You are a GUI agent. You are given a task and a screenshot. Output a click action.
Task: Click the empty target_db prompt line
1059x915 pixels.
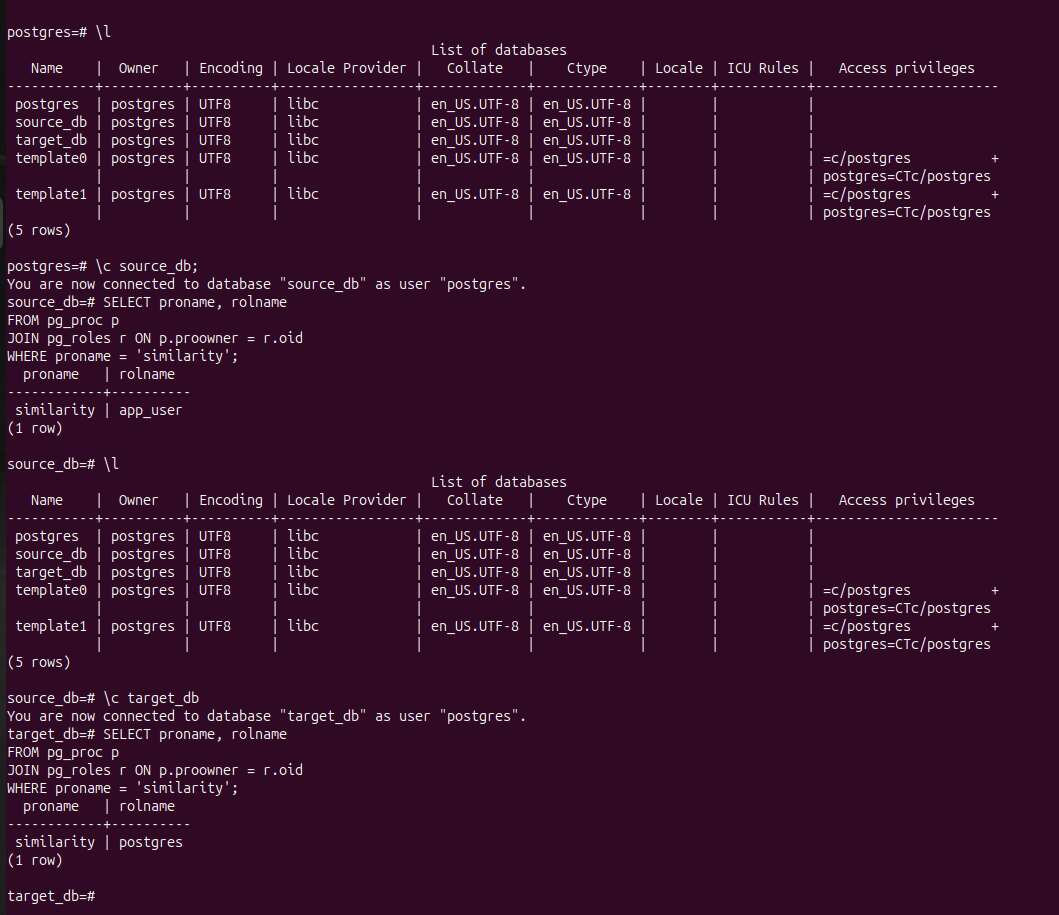(51, 896)
